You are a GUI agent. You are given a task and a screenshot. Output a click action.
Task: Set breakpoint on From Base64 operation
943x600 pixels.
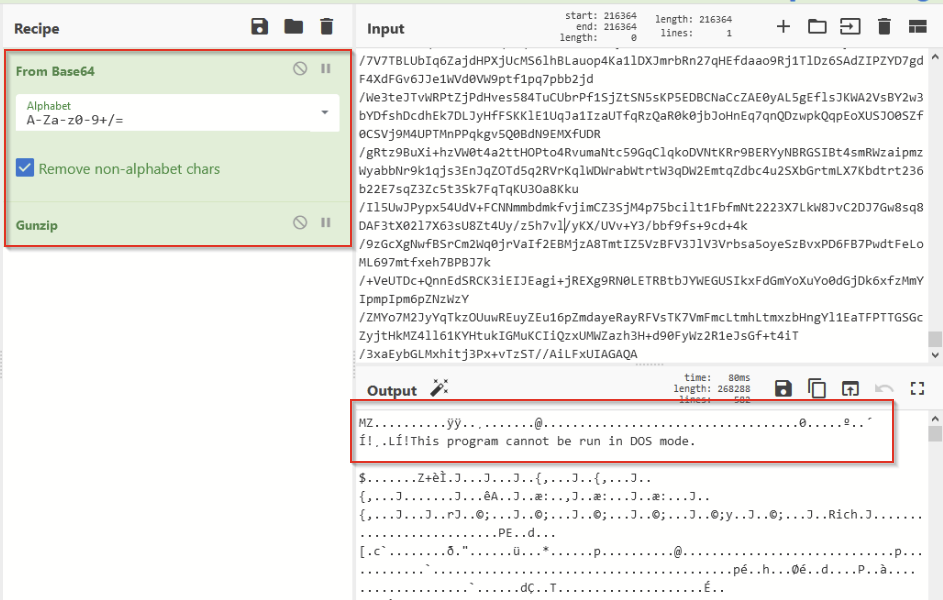tap(326, 69)
